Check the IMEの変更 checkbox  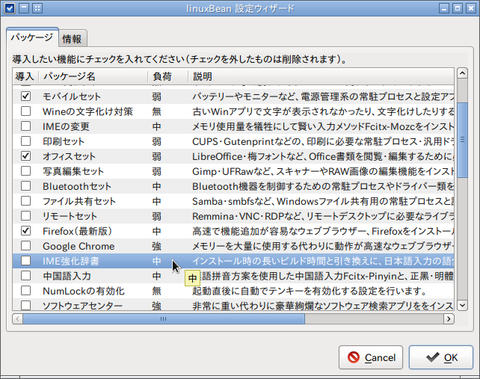[26, 126]
